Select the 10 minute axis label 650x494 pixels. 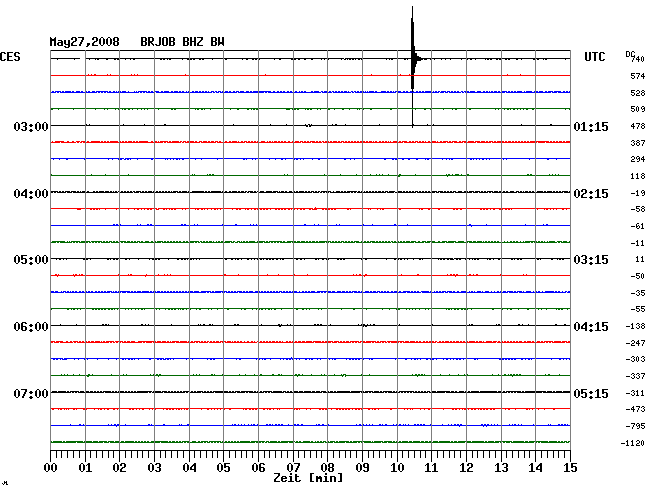point(397,468)
